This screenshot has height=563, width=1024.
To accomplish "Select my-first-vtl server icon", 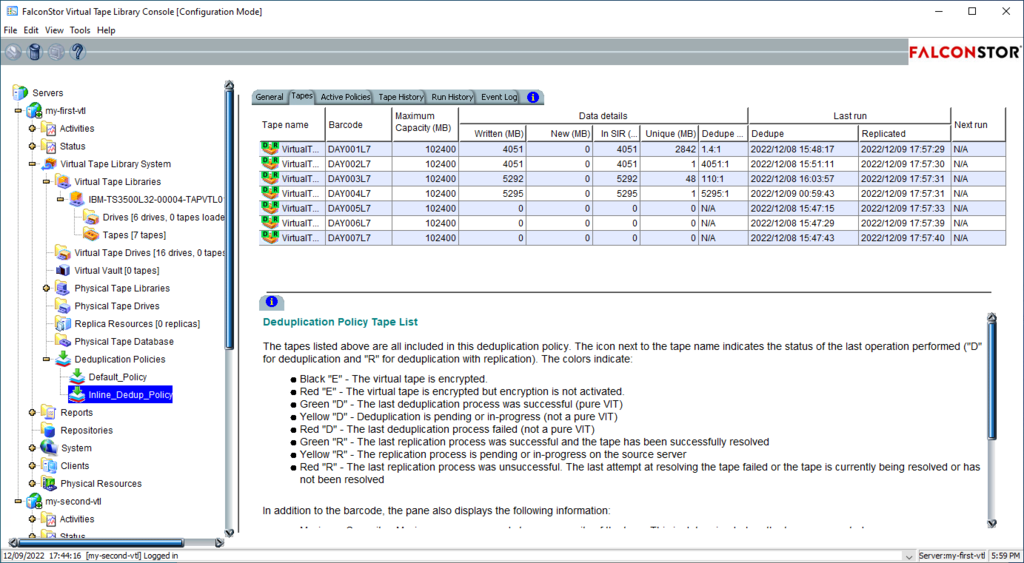I will pyautogui.click(x=34, y=111).
